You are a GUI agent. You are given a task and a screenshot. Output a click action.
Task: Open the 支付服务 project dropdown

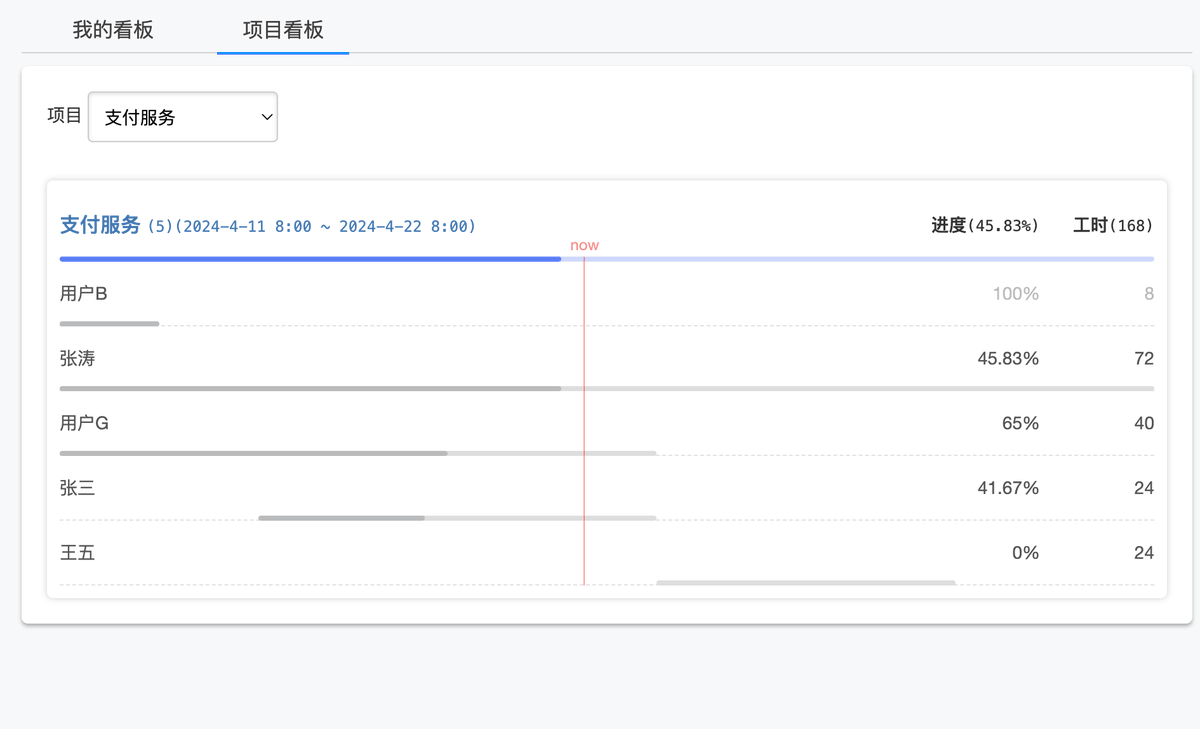[x=183, y=117]
